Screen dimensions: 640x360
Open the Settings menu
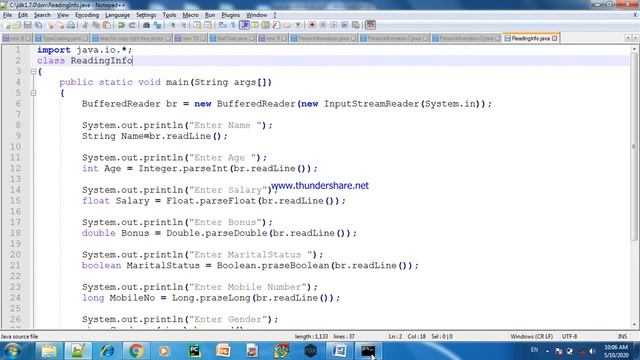click(146, 15)
